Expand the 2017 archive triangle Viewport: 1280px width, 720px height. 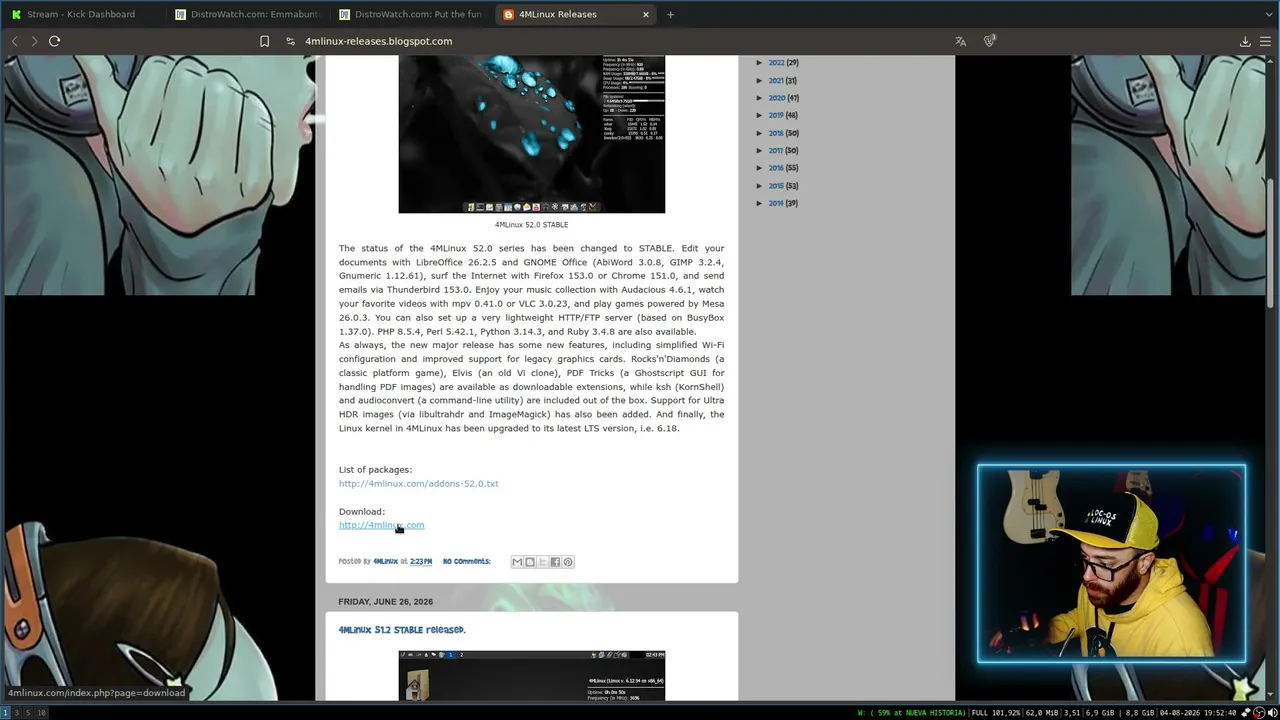point(760,151)
